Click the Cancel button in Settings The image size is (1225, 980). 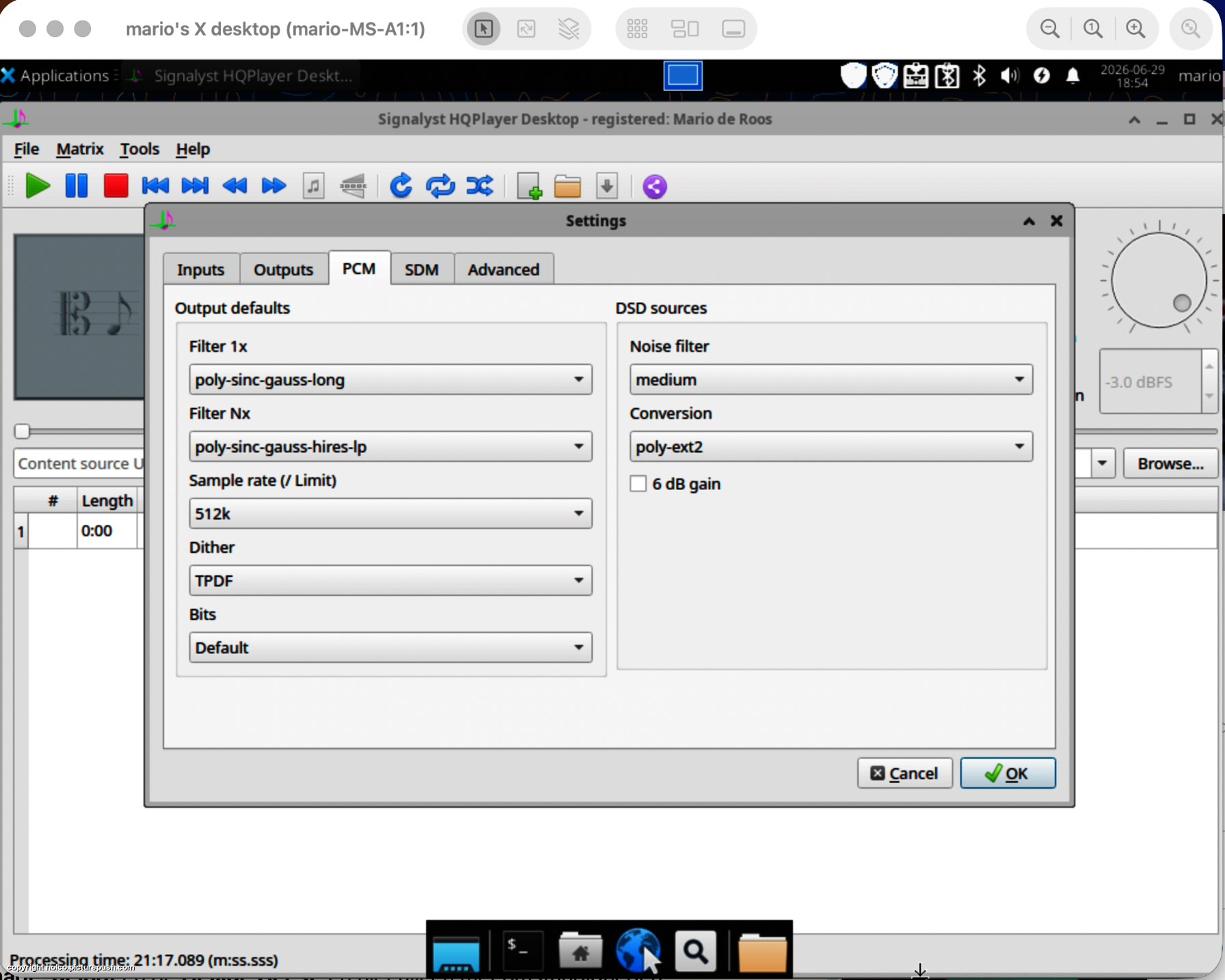tap(904, 773)
